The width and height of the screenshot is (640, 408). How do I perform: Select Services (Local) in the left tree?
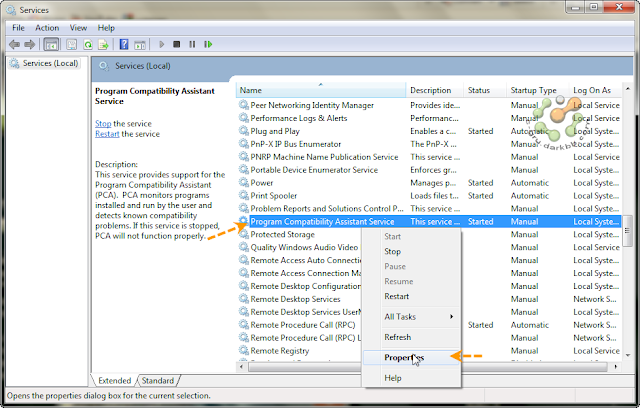(x=44, y=63)
